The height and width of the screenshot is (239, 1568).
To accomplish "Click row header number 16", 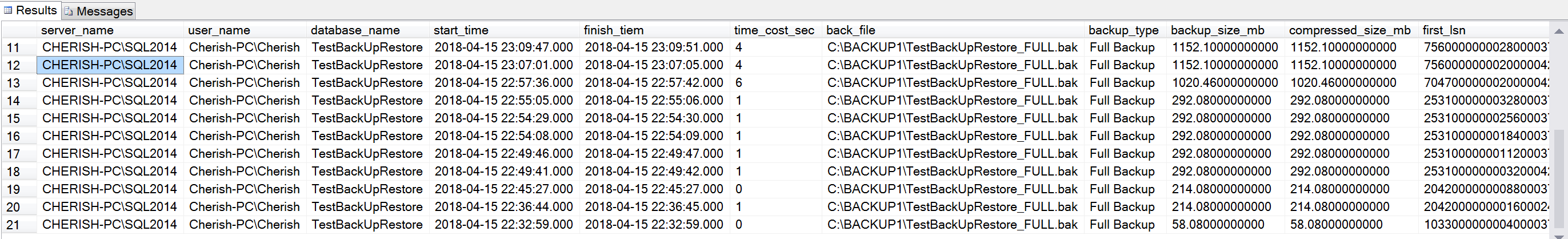I will (14, 137).
